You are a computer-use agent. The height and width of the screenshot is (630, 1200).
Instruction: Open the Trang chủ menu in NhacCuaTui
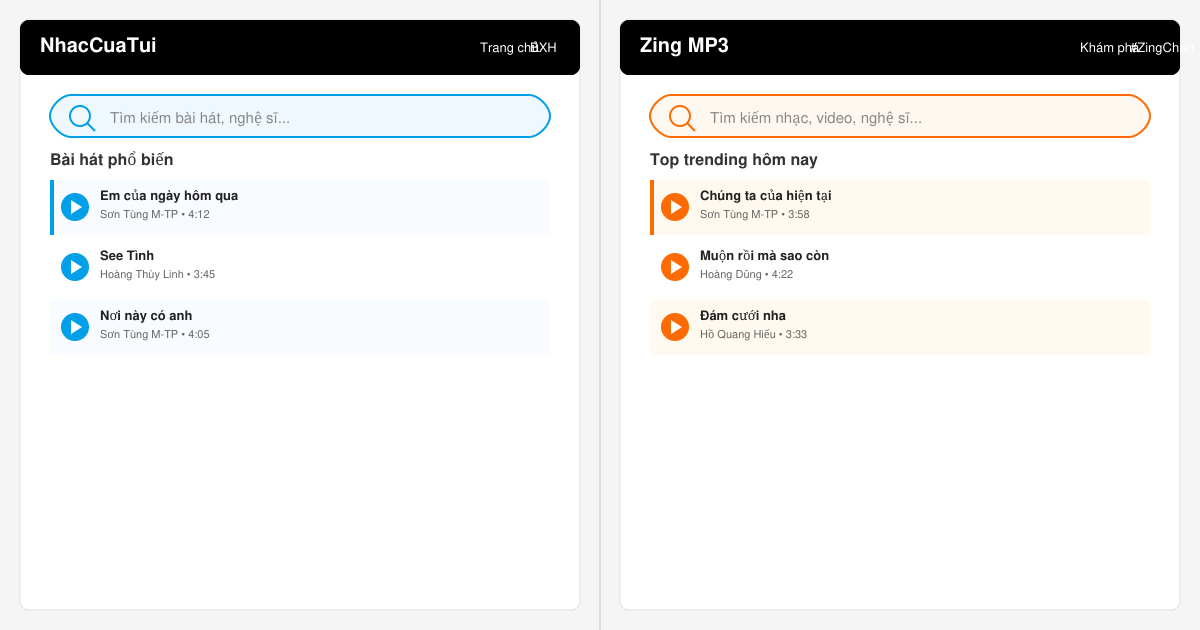[508, 48]
